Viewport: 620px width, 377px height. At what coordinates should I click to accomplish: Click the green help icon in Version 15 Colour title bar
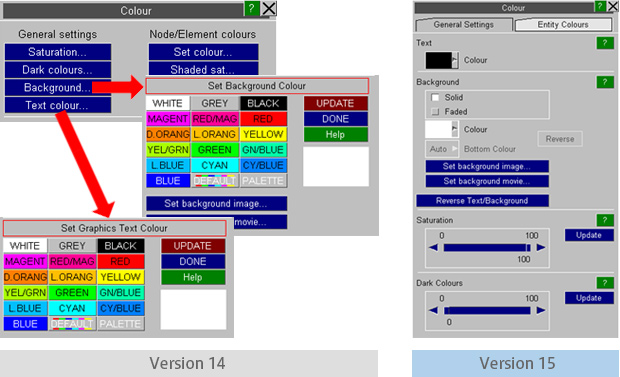[600, 6]
